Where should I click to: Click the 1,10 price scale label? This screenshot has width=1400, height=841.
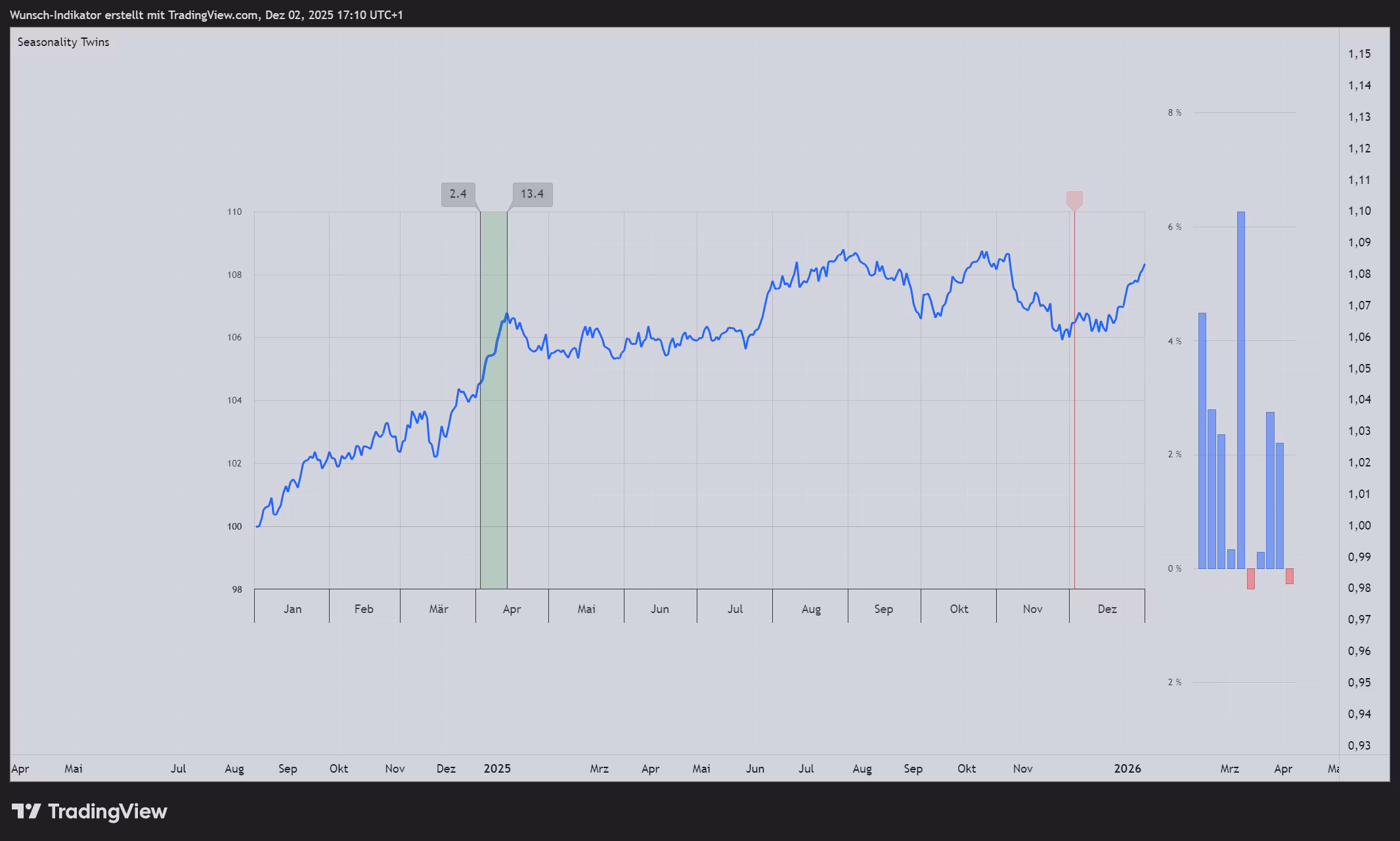coord(1359,211)
